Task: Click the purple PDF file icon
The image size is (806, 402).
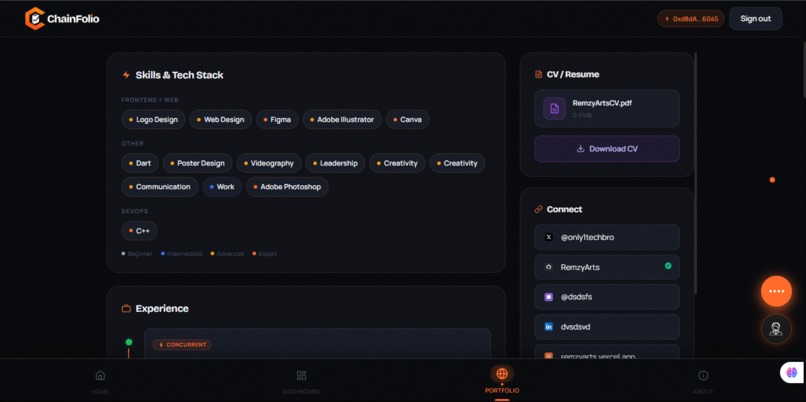Action: (555, 108)
